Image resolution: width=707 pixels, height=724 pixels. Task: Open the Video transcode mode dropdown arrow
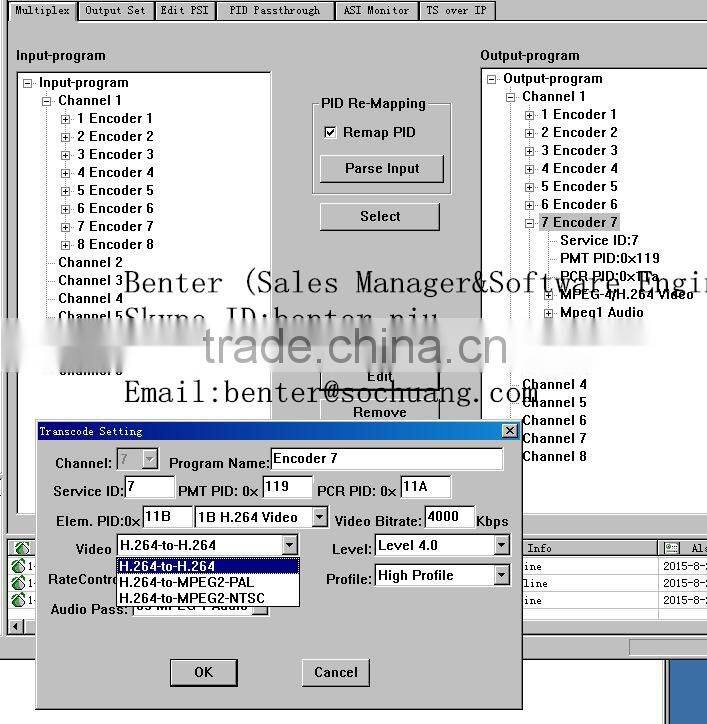(289, 545)
